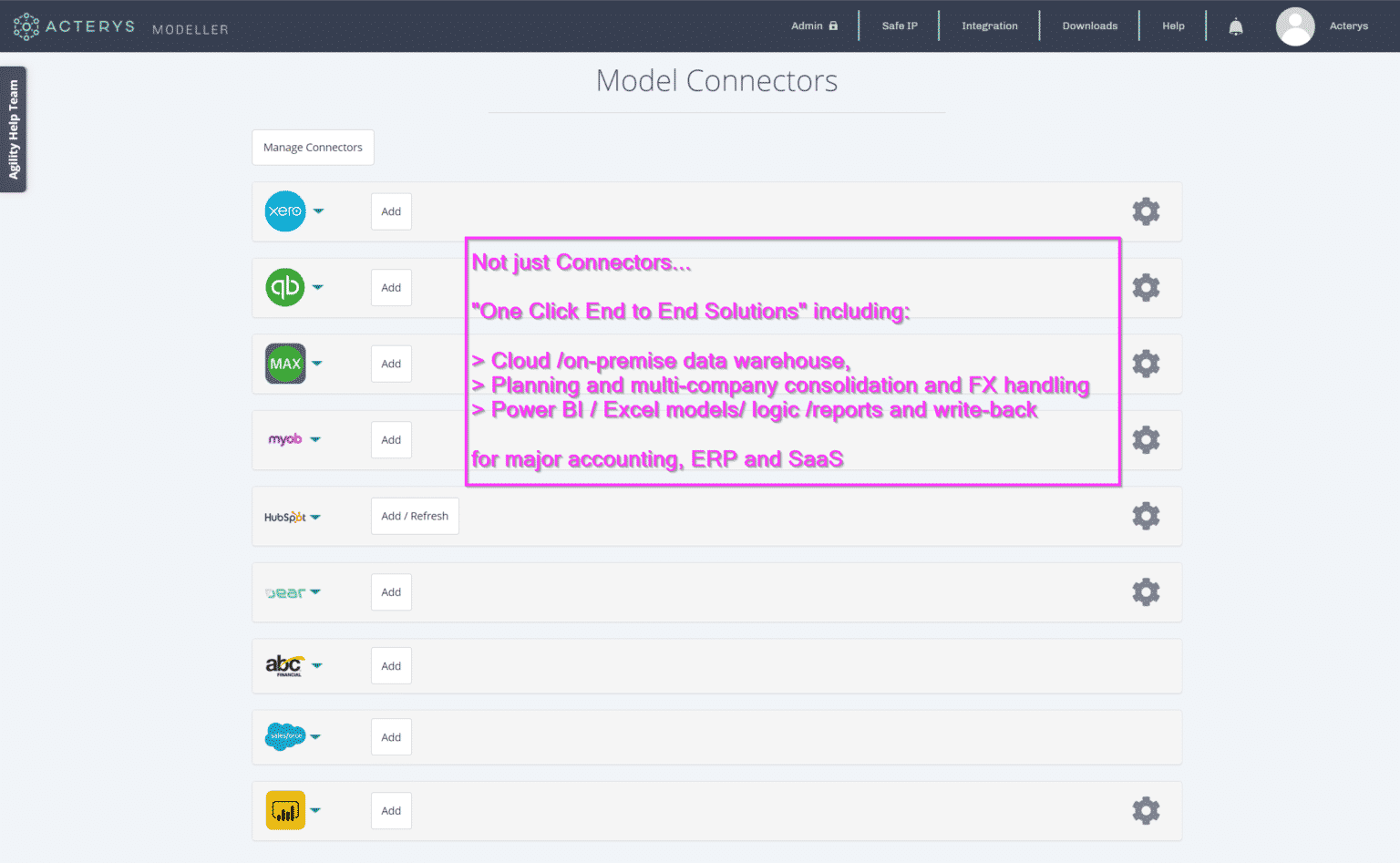The image size is (1400, 863).
Task: Open the Integration menu
Action: pyautogui.click(x=989, y=26)
